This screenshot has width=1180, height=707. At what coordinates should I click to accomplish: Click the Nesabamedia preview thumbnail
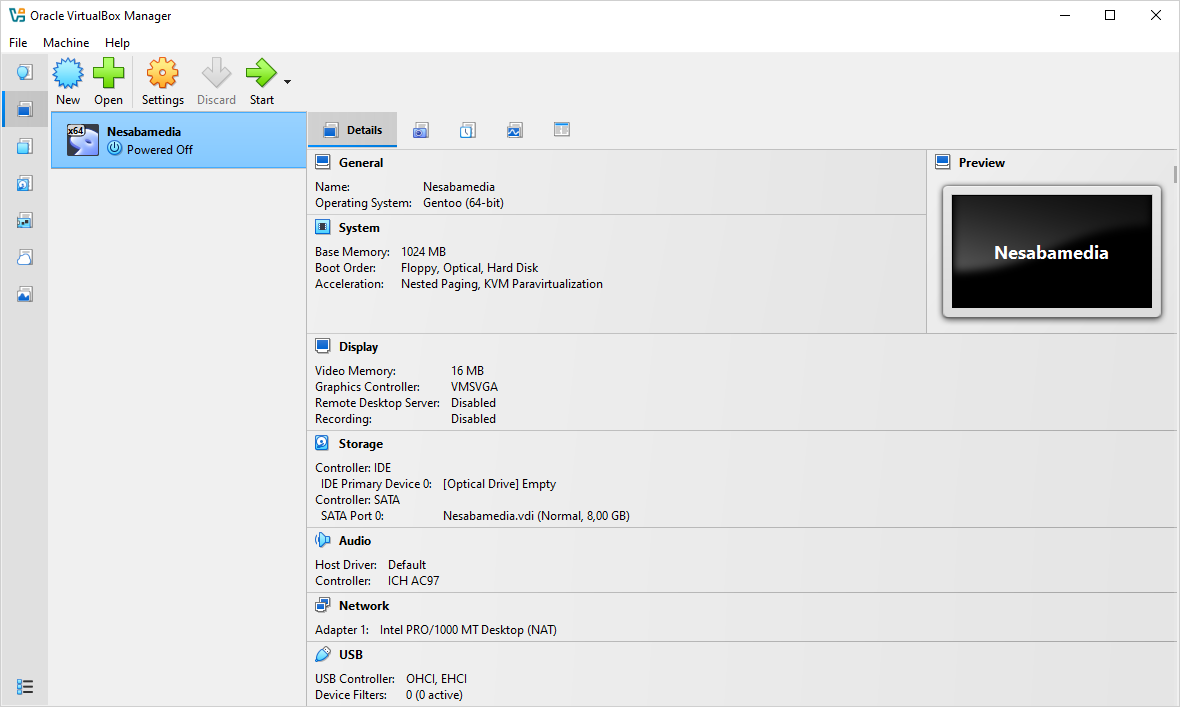pyautogui.click(x=1051, y=252)
